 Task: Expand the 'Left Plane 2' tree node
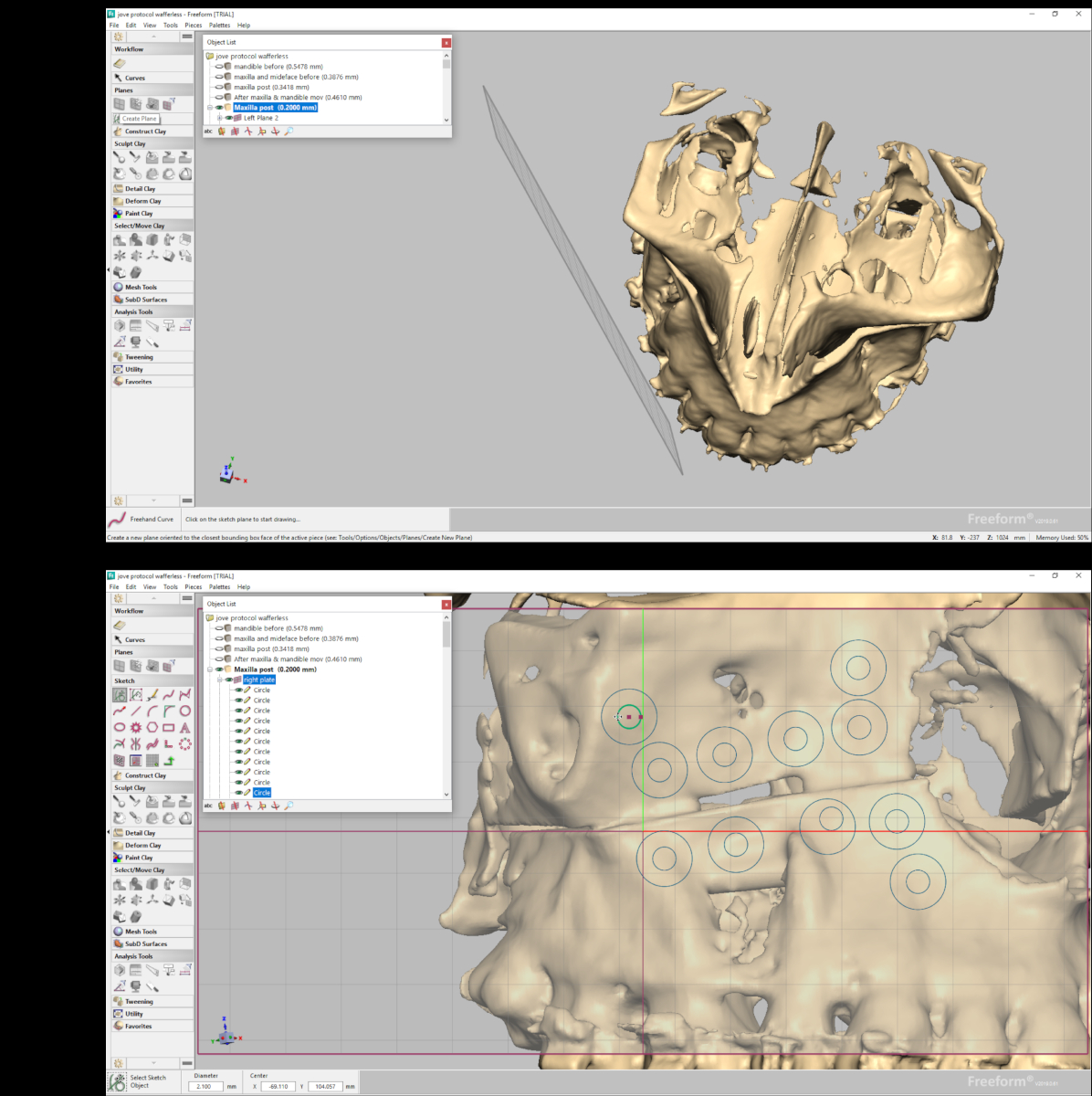[219, 118]
